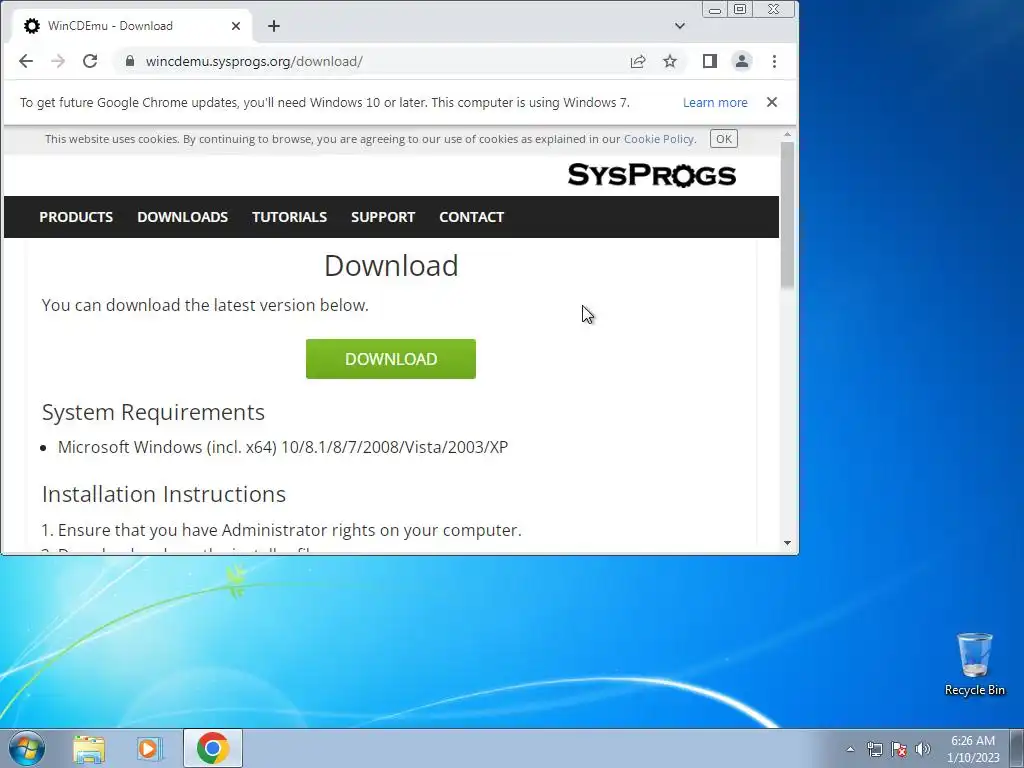
Task: Open the Chrome three-dot menu
Action: 775,61
